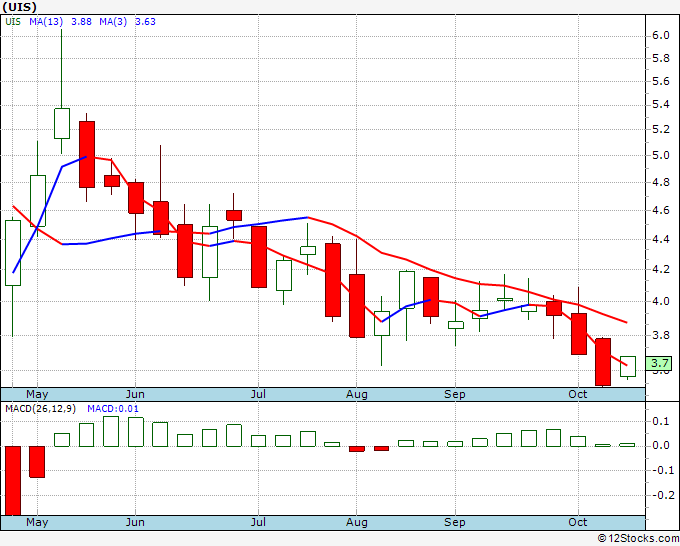Click the 3.63 moving average value

click(145, 22)
